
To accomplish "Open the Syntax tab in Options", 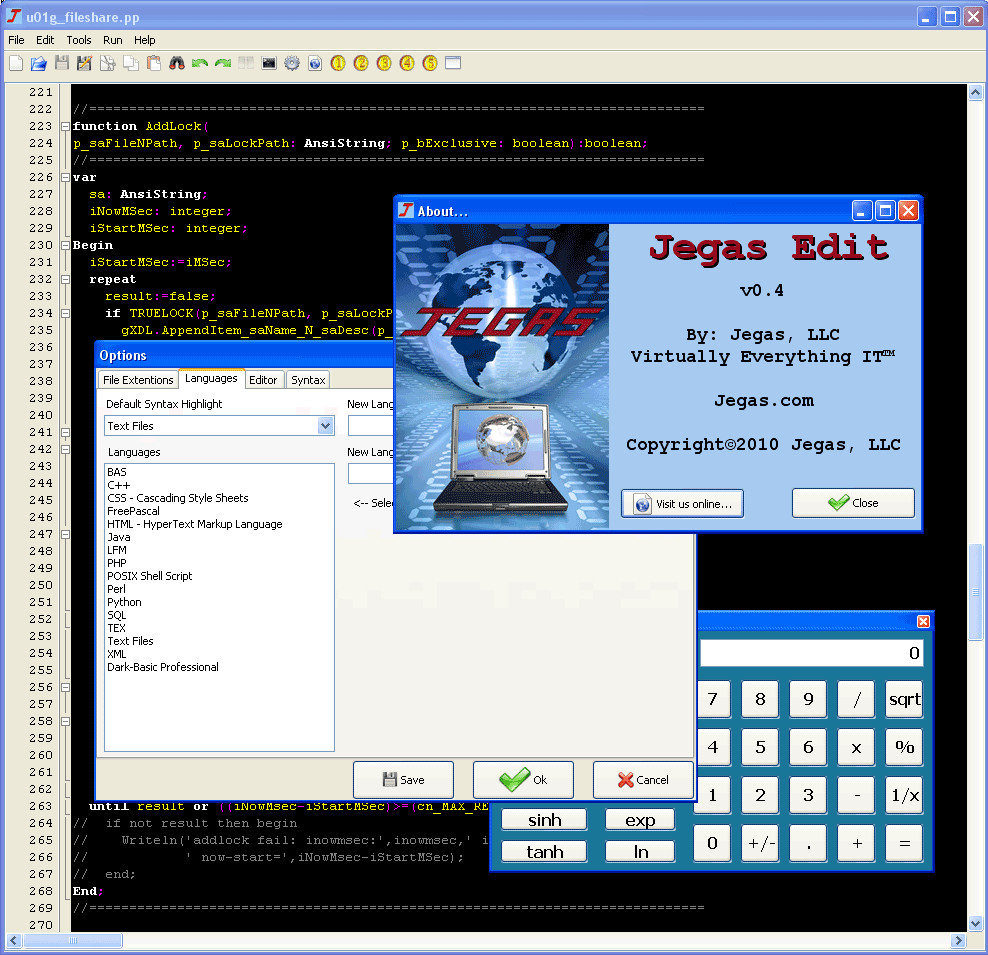I will (x=308, y=380).
